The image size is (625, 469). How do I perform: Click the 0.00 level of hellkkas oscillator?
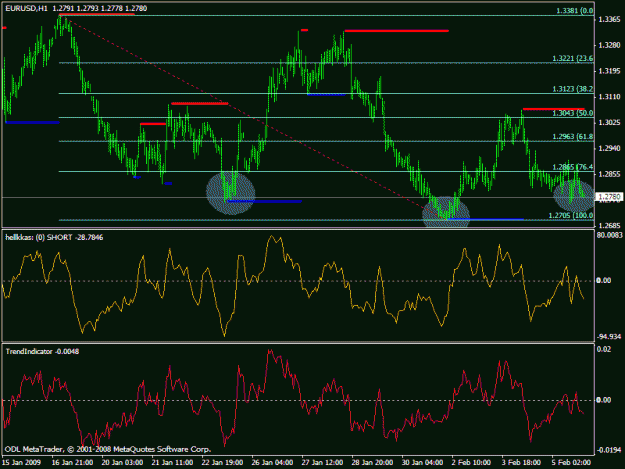603,281
